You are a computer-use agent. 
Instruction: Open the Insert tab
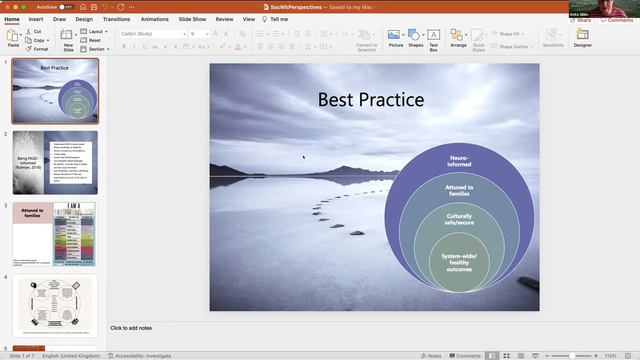point(36,19)
